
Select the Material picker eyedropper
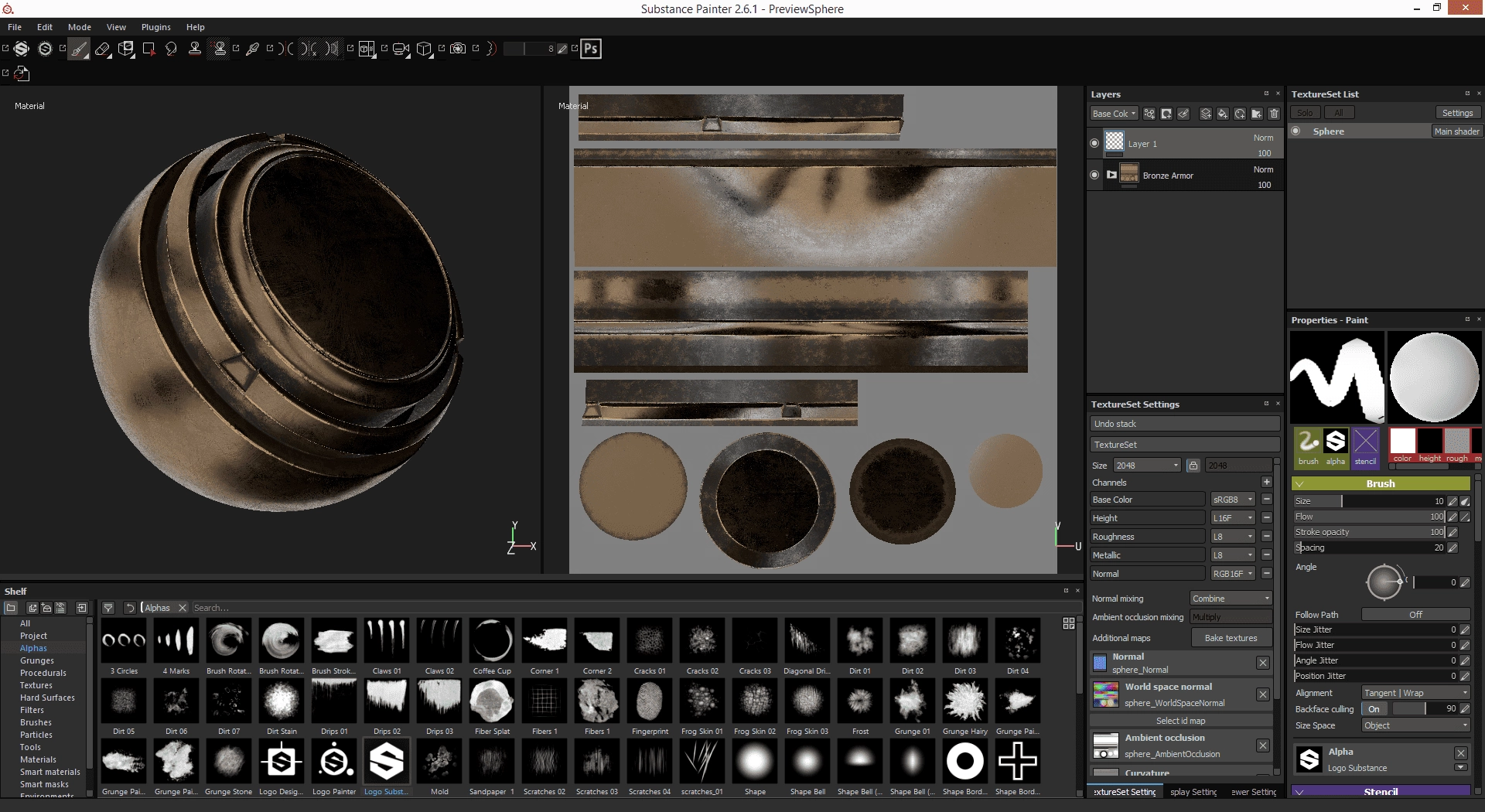[x=252, y=49]
